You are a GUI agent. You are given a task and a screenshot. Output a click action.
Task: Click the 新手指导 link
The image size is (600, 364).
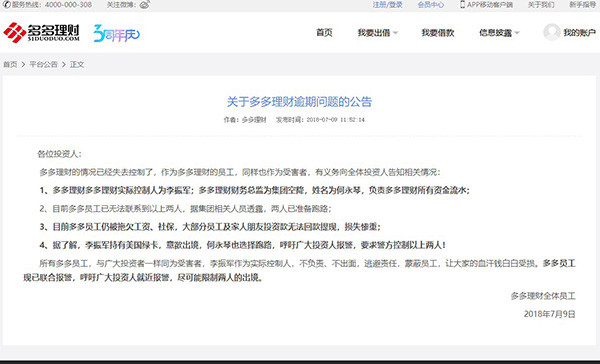pyautogui.click(x=582, y=5)
